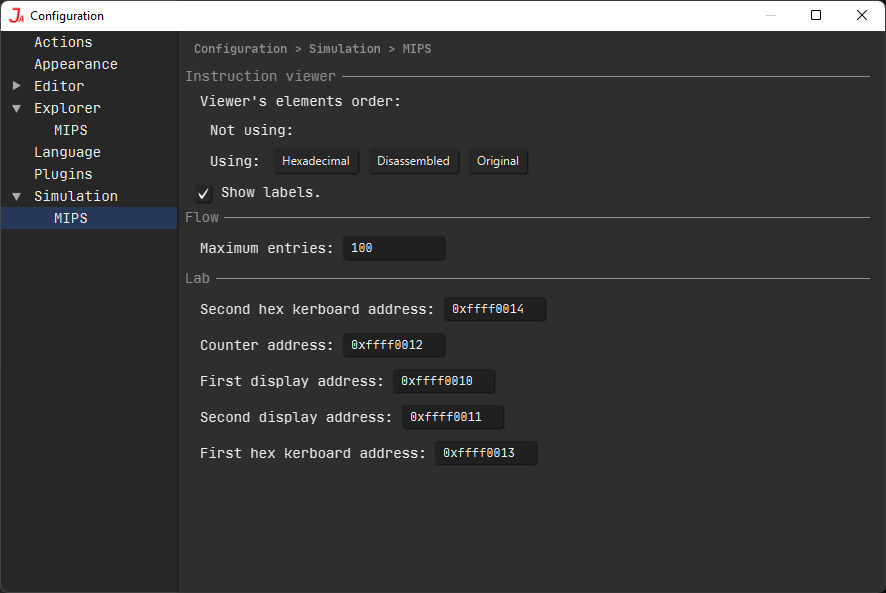Click Simulation in the breadcrumb path

(x=345, y=48)
